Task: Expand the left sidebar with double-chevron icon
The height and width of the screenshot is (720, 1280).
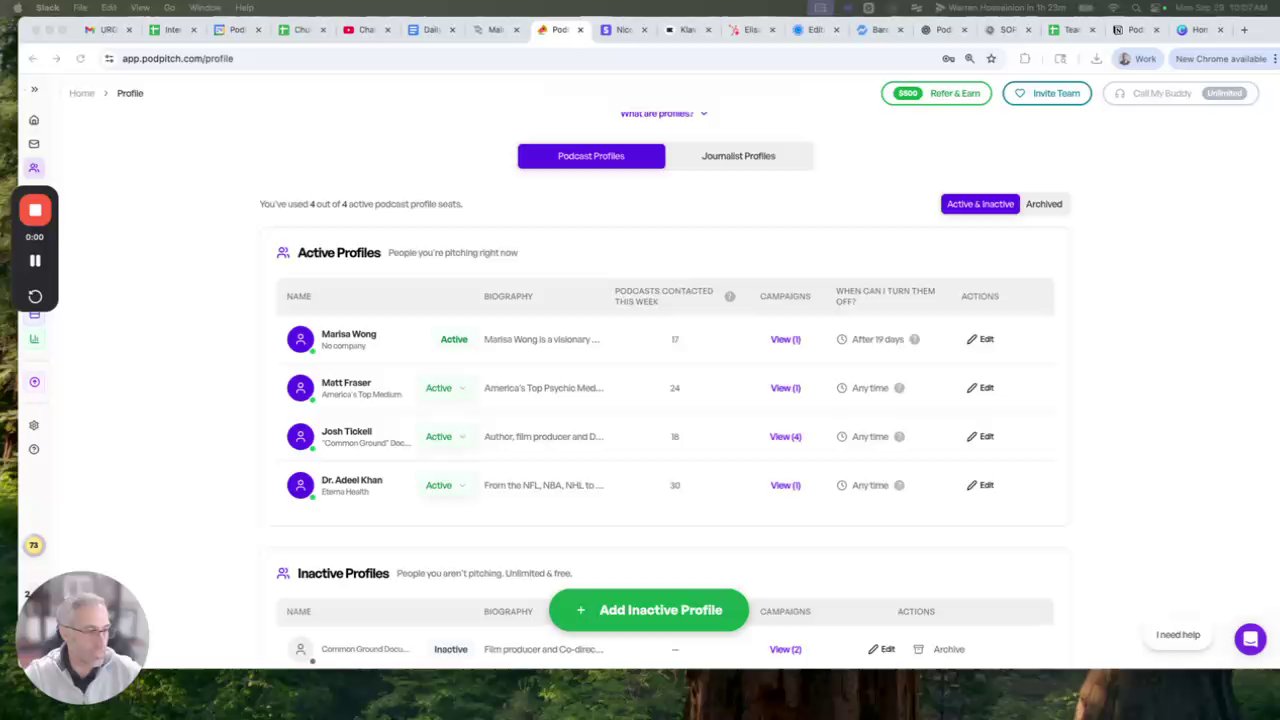Action: pyautogui.click(x=34, y=89)
